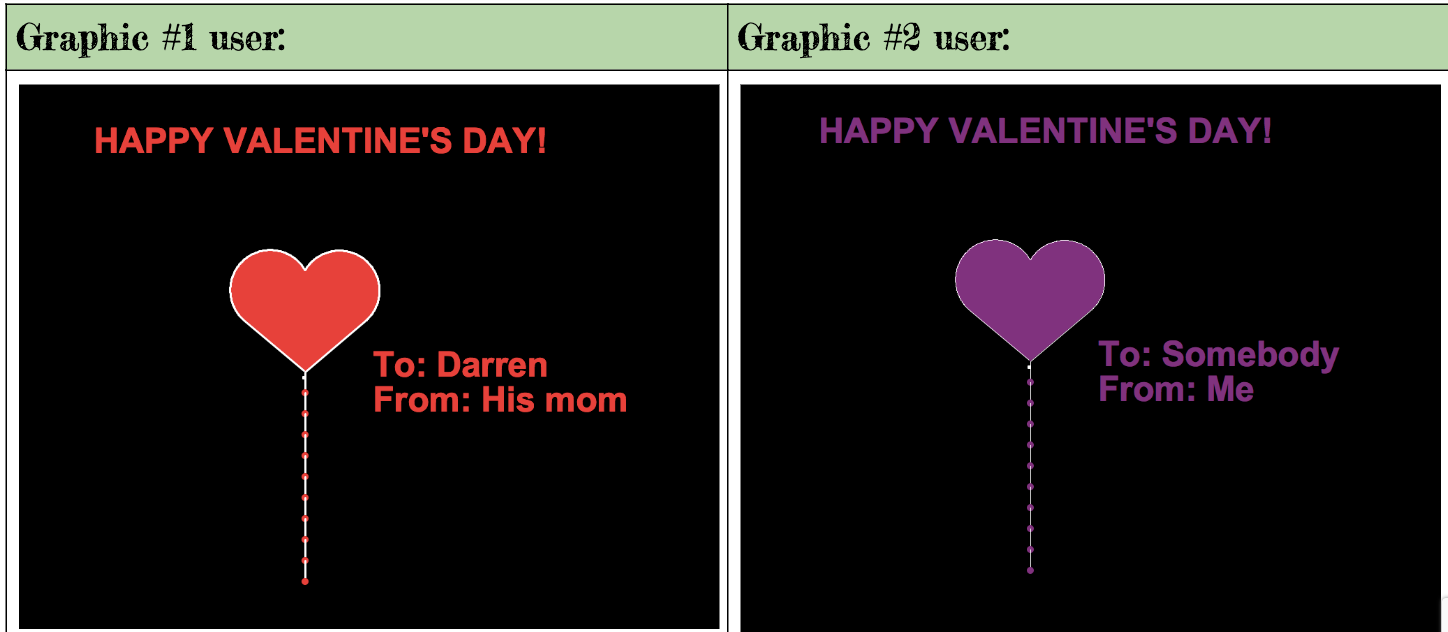Select the "From: His mom" text line
The height and width of the screenshot is (632, 1448).
[500, 401]
